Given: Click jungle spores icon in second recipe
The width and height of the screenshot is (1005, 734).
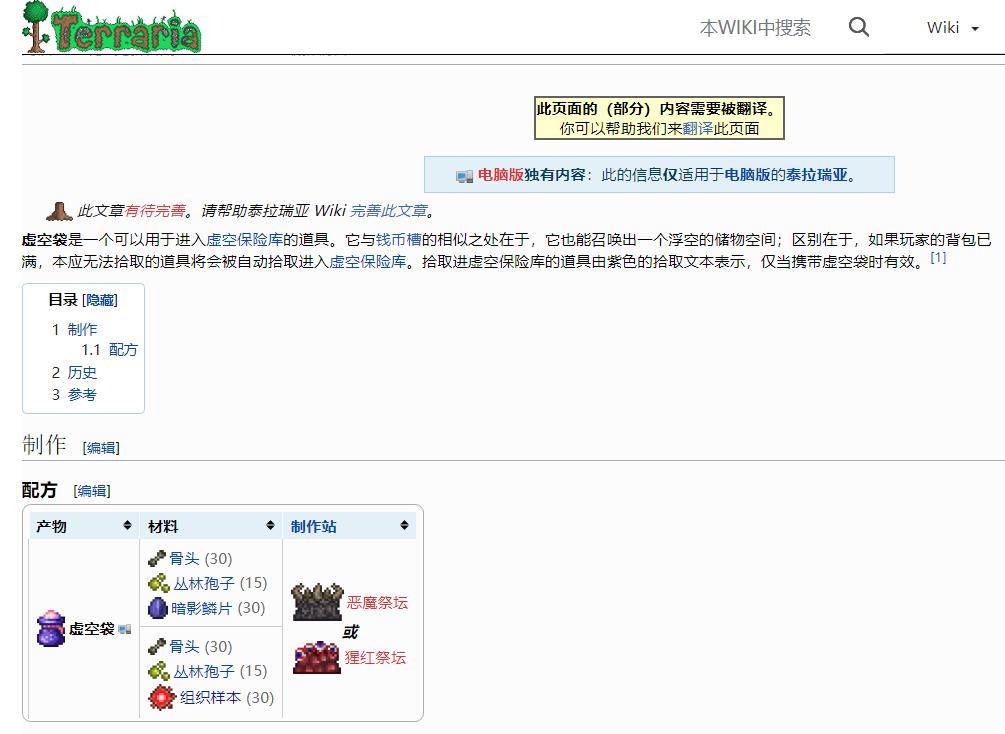Looking at the screenshot, I should point(159,671).
